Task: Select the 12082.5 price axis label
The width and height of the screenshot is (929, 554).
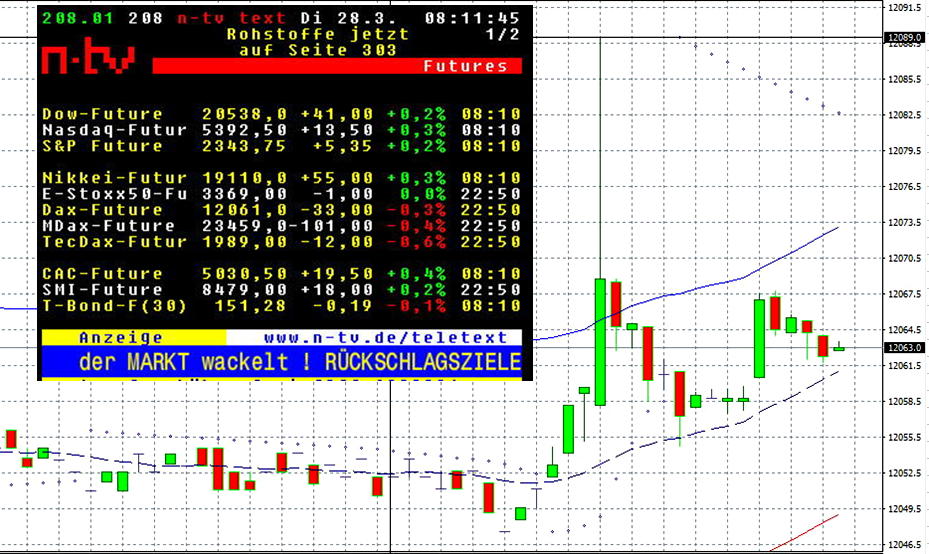Action: pyautogui.click(x=905, y=115)
